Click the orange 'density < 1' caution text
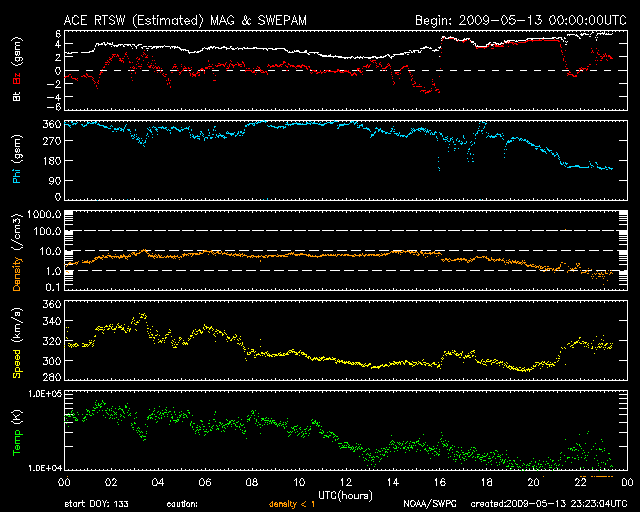 [292, 504]
